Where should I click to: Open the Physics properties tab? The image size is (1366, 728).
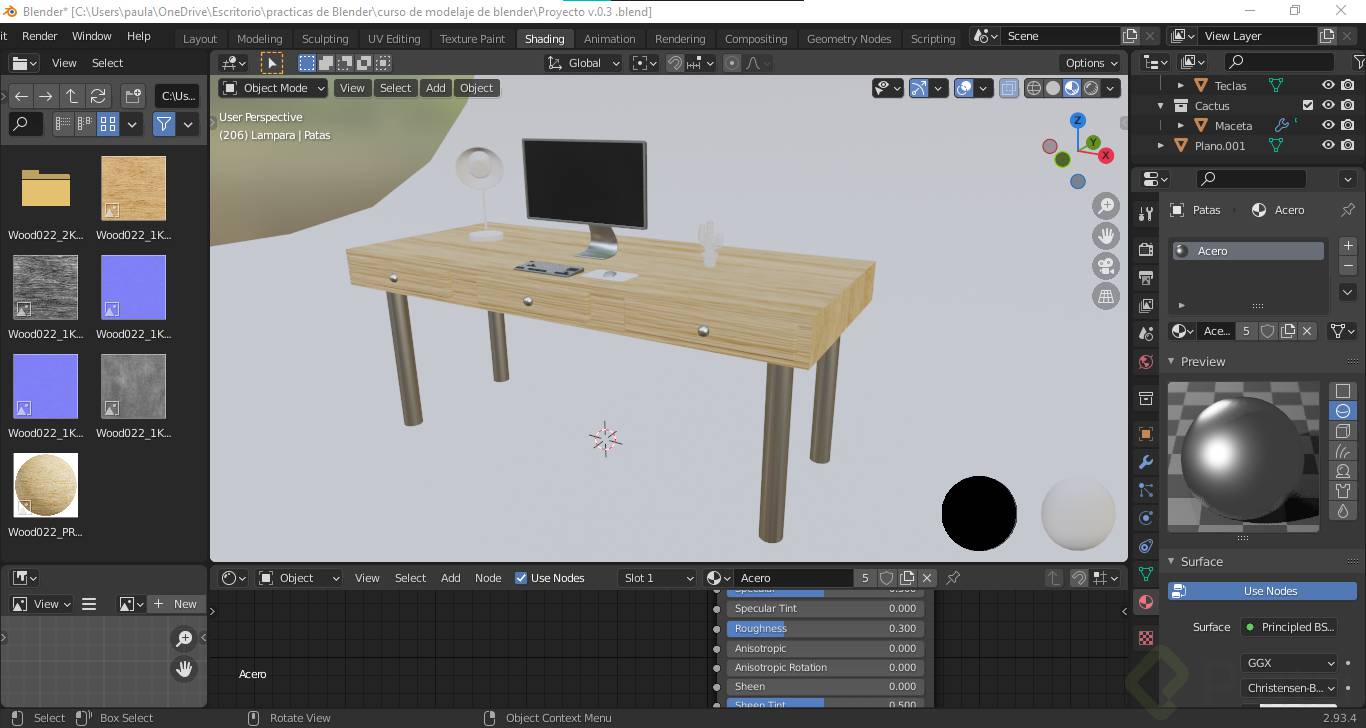click(1146, 518)
